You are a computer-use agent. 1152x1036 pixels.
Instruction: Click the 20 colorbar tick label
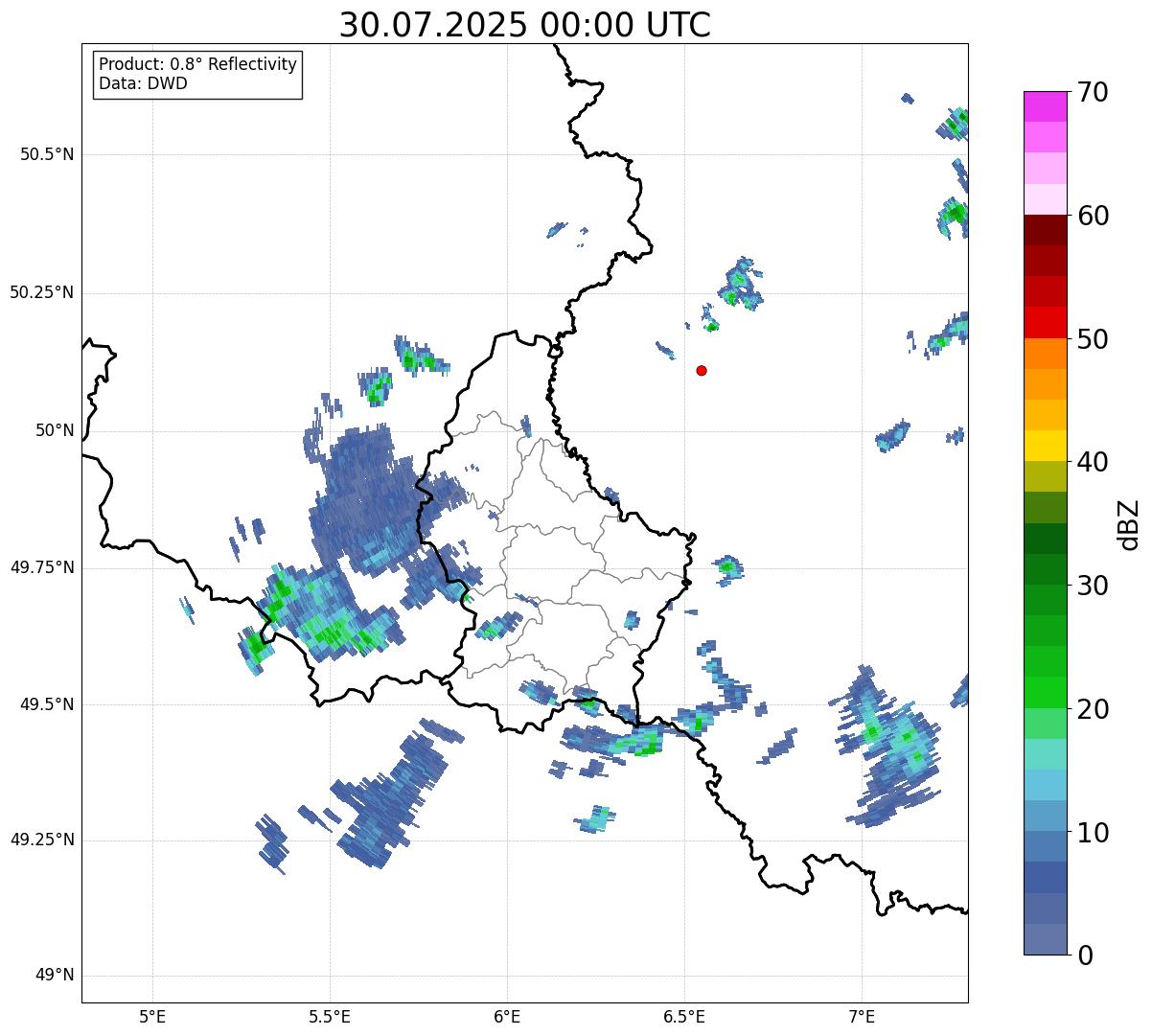pyautogui.click(x=1093, y=709)
